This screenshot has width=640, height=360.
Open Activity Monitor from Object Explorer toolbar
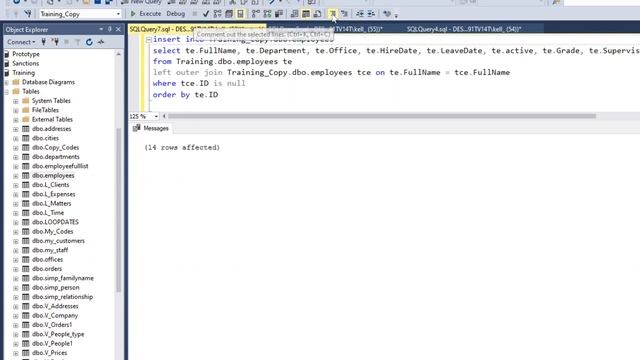(x=101, y=42)
